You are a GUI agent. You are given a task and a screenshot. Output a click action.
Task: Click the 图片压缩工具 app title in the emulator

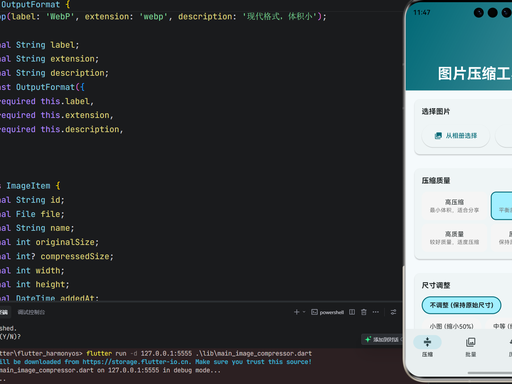pyautogui.click(x=475, y=73)
